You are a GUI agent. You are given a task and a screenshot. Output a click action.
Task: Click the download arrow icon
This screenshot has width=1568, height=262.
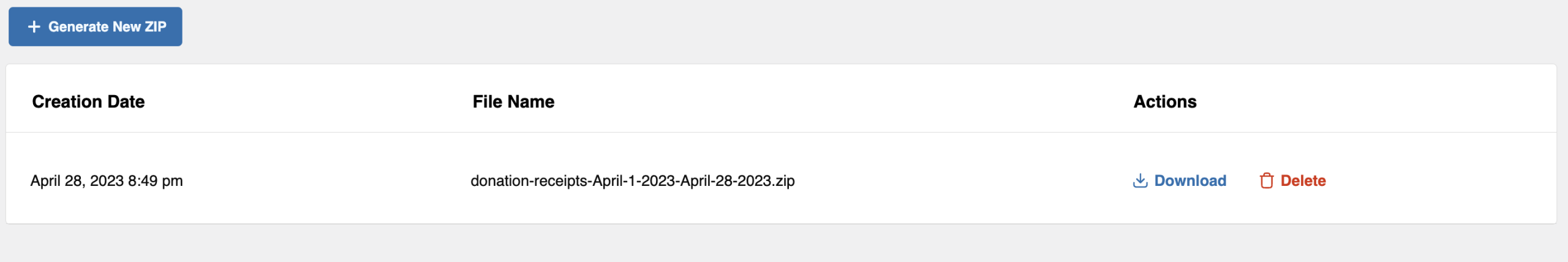pos(1140,180)
